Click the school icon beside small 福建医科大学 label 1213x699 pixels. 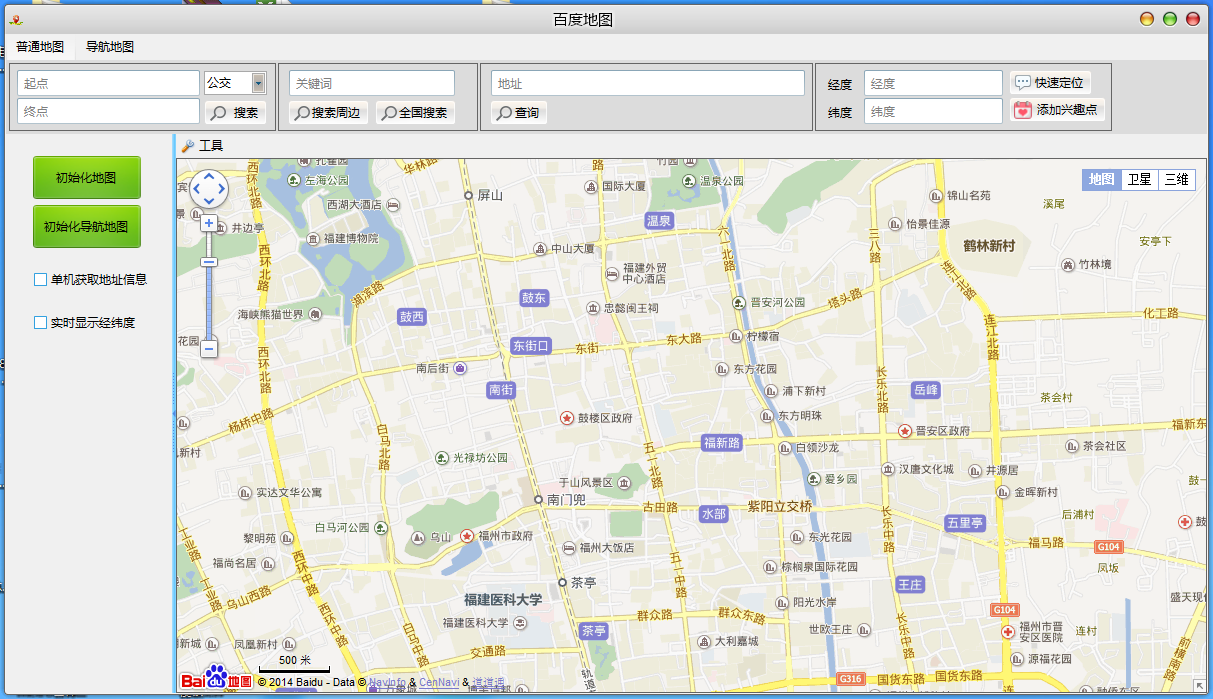[520, 622]
